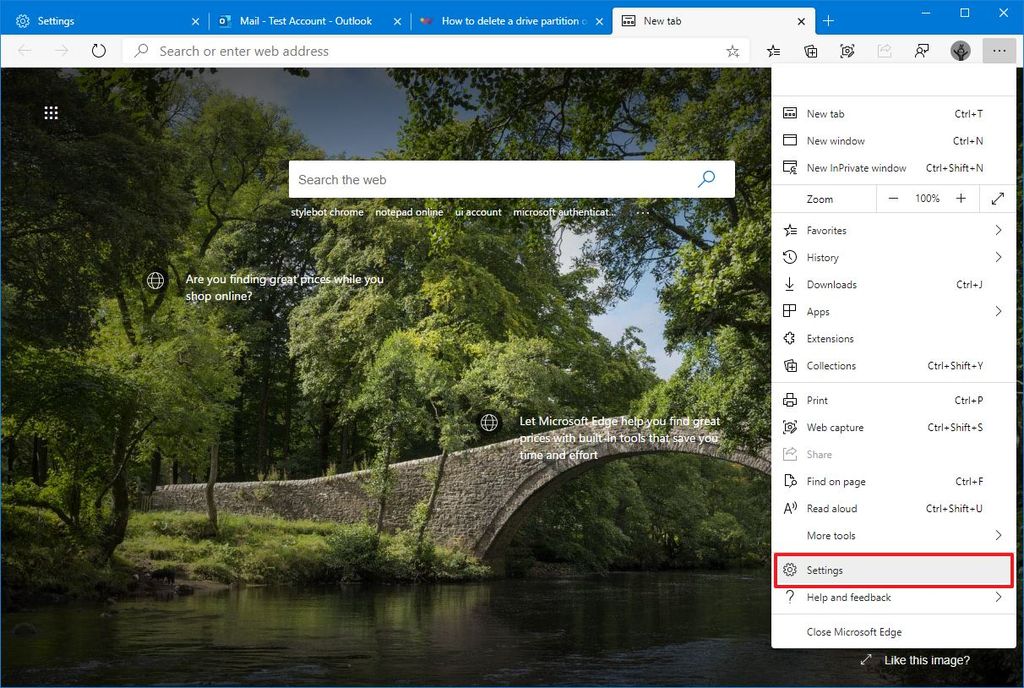Open the app launcher grid on the page
Viewport: 1024px width, 688px height.
[51, 112]
